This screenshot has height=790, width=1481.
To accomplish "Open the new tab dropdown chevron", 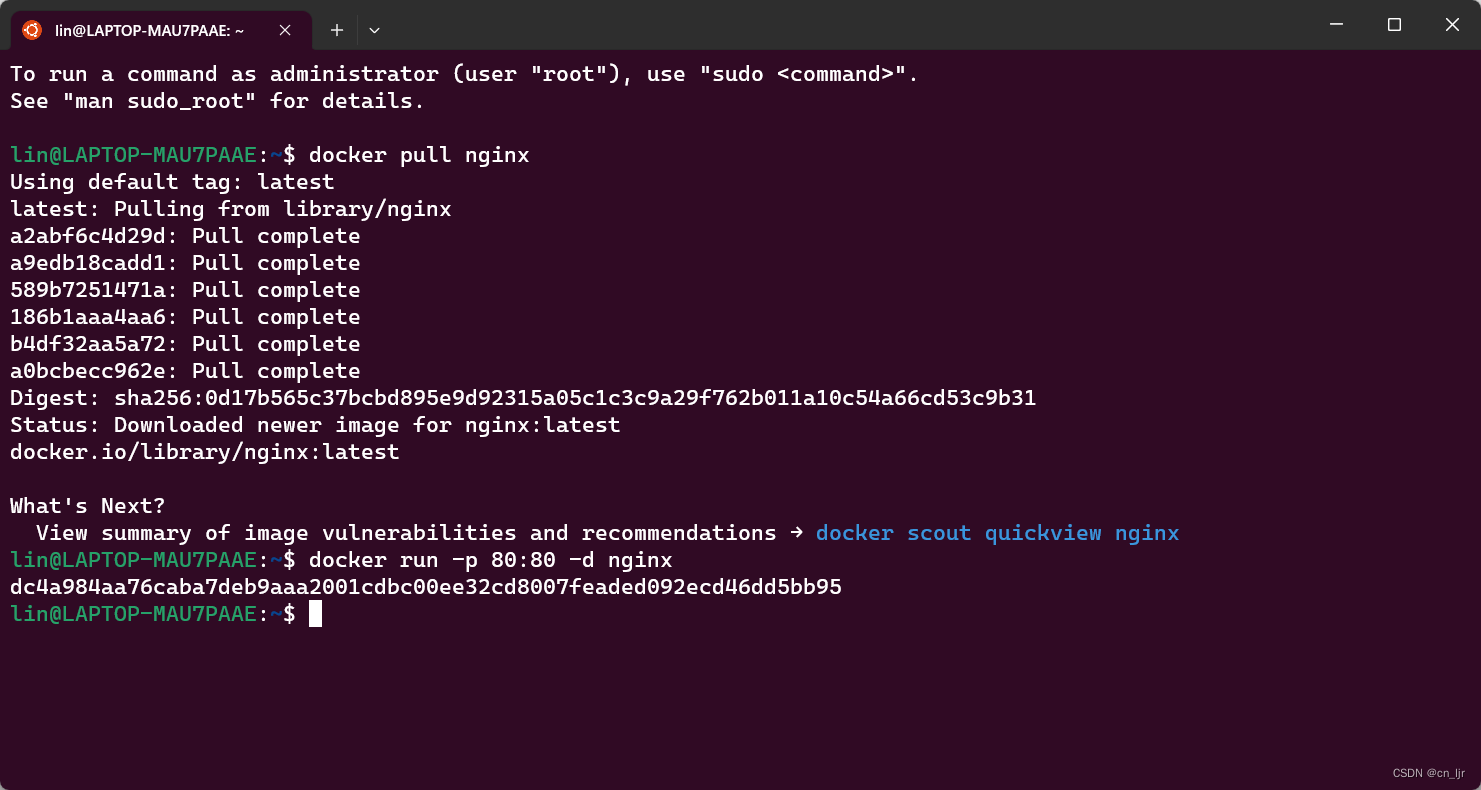I will coord(374,31).
